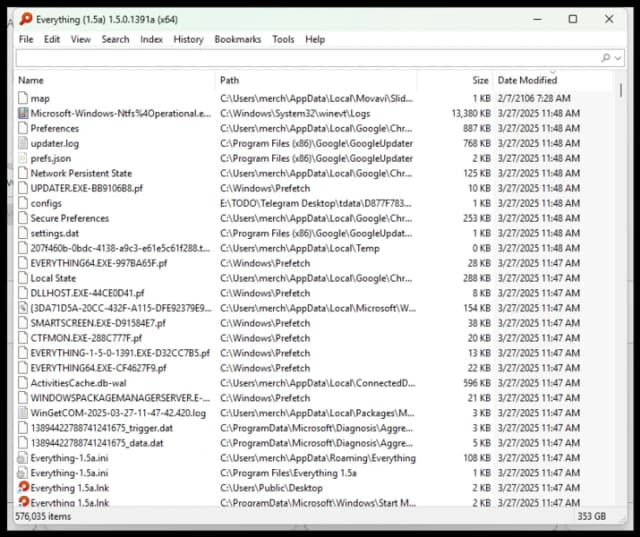Viewport: 640px width, 537px height.
Task: Click the icon beside prefs.json
Action: [x=23, y=158]
